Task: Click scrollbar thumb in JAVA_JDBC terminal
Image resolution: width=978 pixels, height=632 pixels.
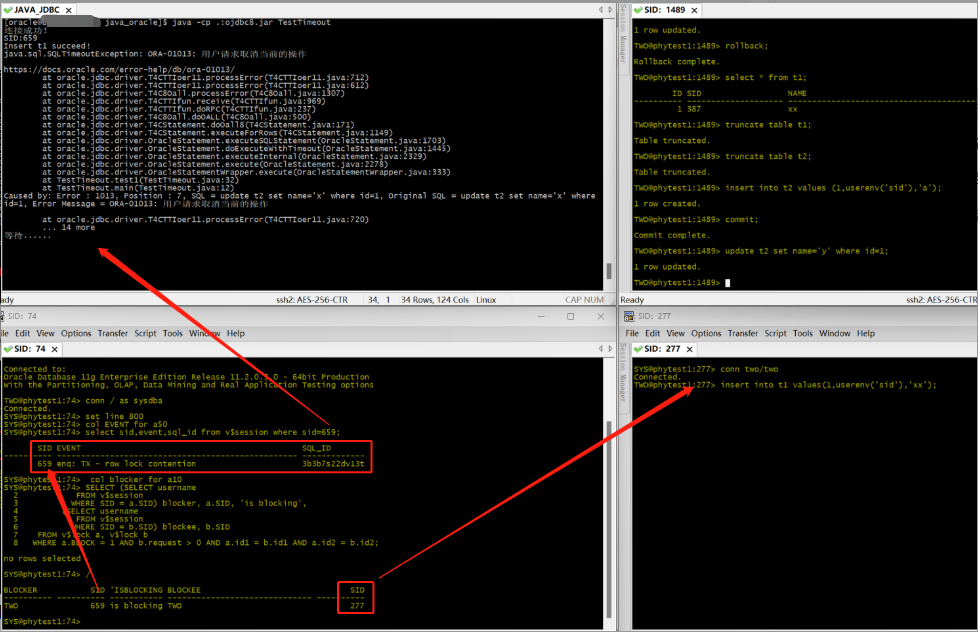Action: (609, 270)
